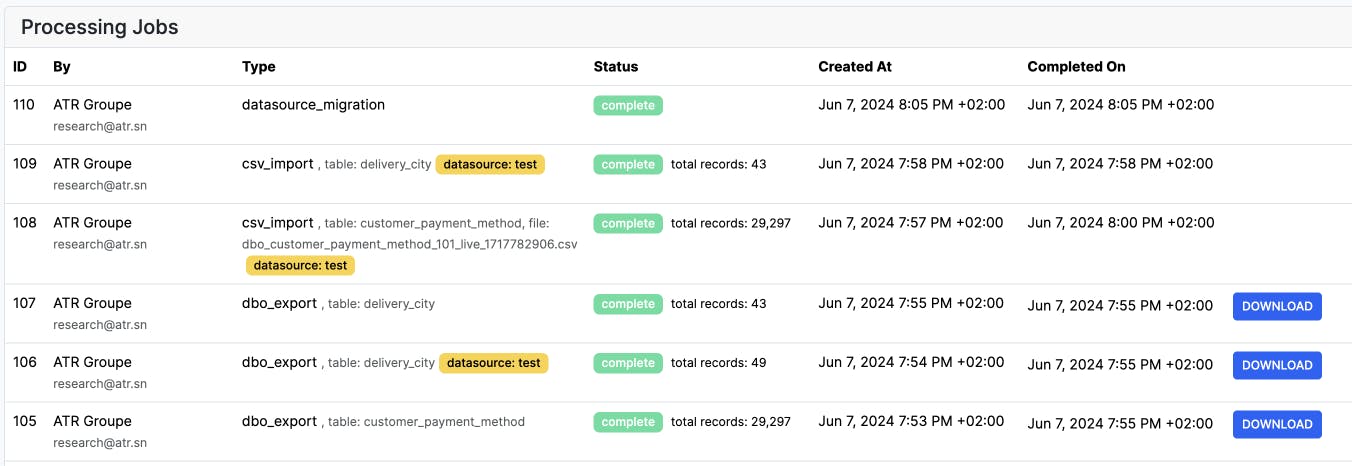Click the Created At column header
Screen dimensions: 1352x466
pyautogui.click(x=854, y=67)
